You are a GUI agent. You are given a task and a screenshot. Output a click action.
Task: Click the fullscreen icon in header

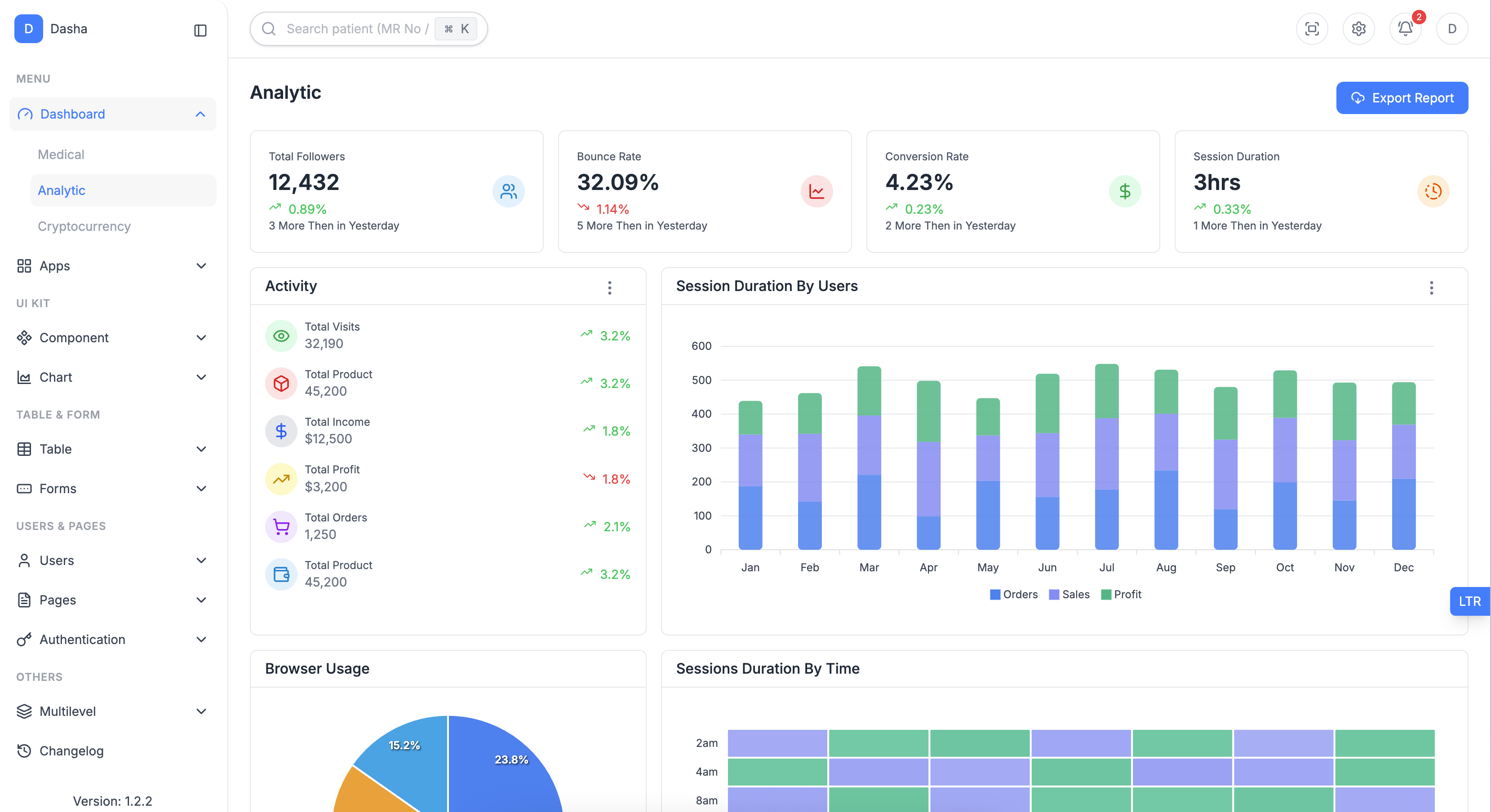pos(1312,29)
